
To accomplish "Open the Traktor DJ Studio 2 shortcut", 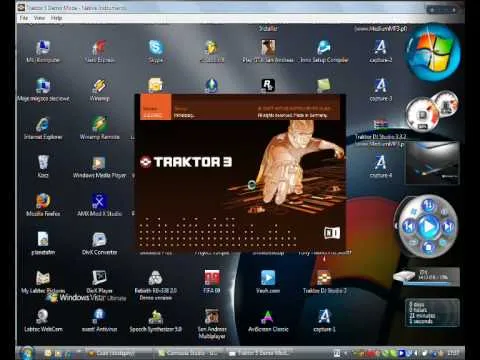I will coord(324,281).
